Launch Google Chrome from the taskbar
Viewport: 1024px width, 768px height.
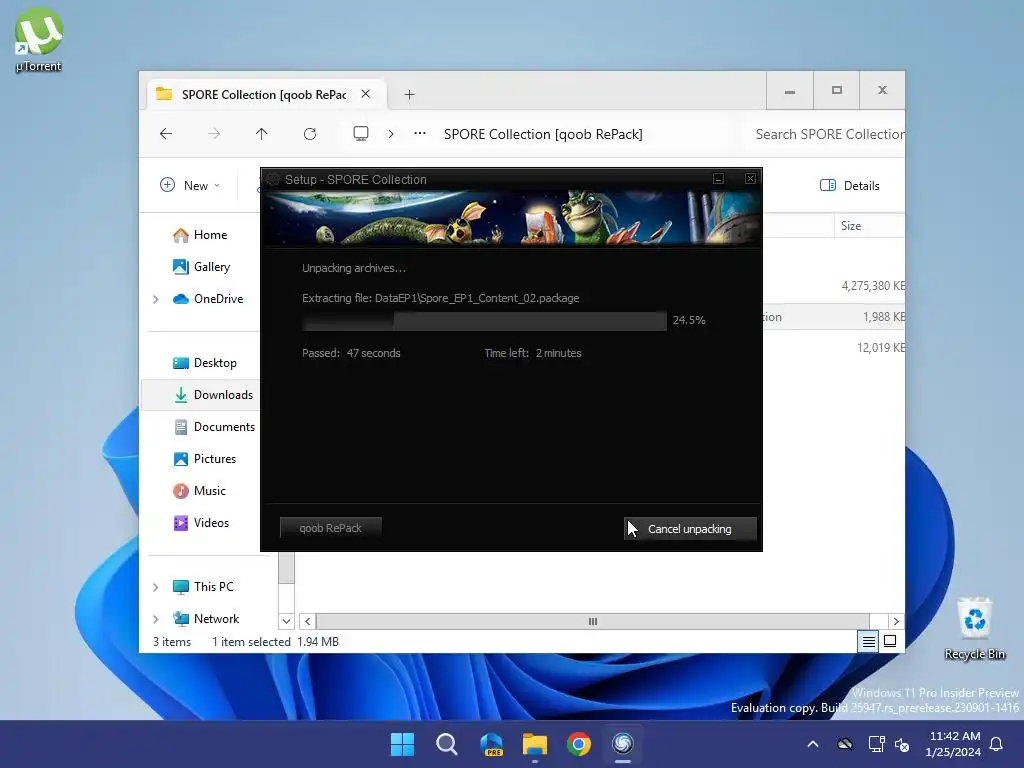pyautogui.click(x=579, y=744)
